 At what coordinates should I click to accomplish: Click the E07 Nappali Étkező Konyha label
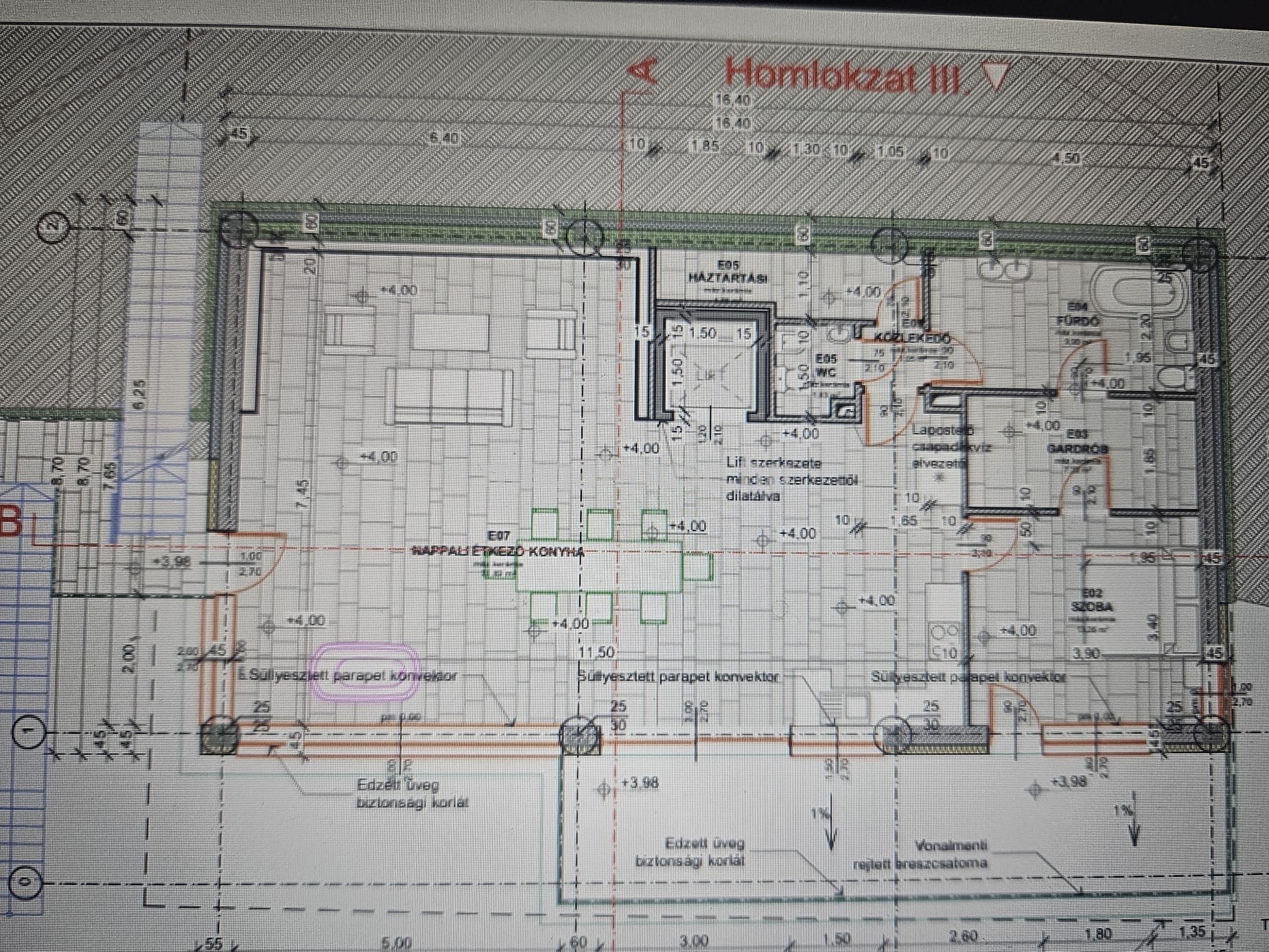(498, 550)
